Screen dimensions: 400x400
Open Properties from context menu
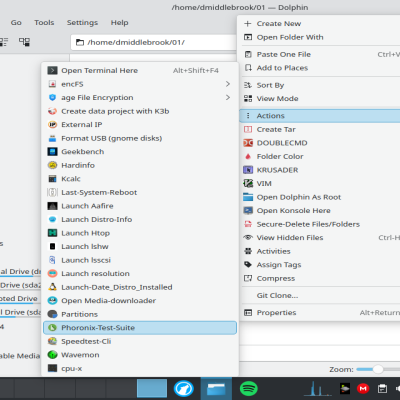pos(320,313)
